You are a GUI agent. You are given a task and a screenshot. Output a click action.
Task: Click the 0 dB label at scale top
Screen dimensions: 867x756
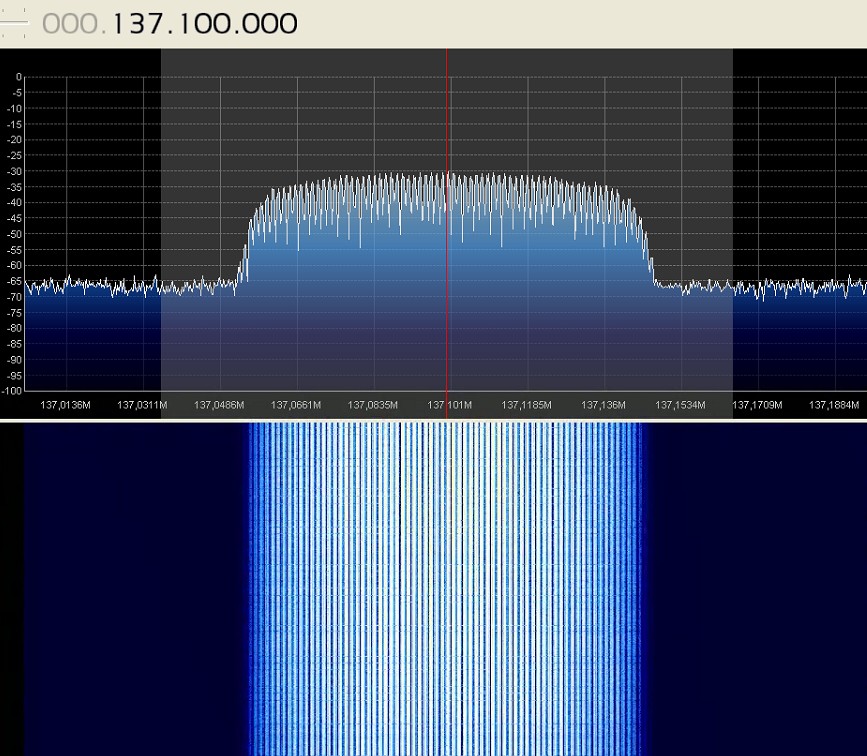pos(19,77)
